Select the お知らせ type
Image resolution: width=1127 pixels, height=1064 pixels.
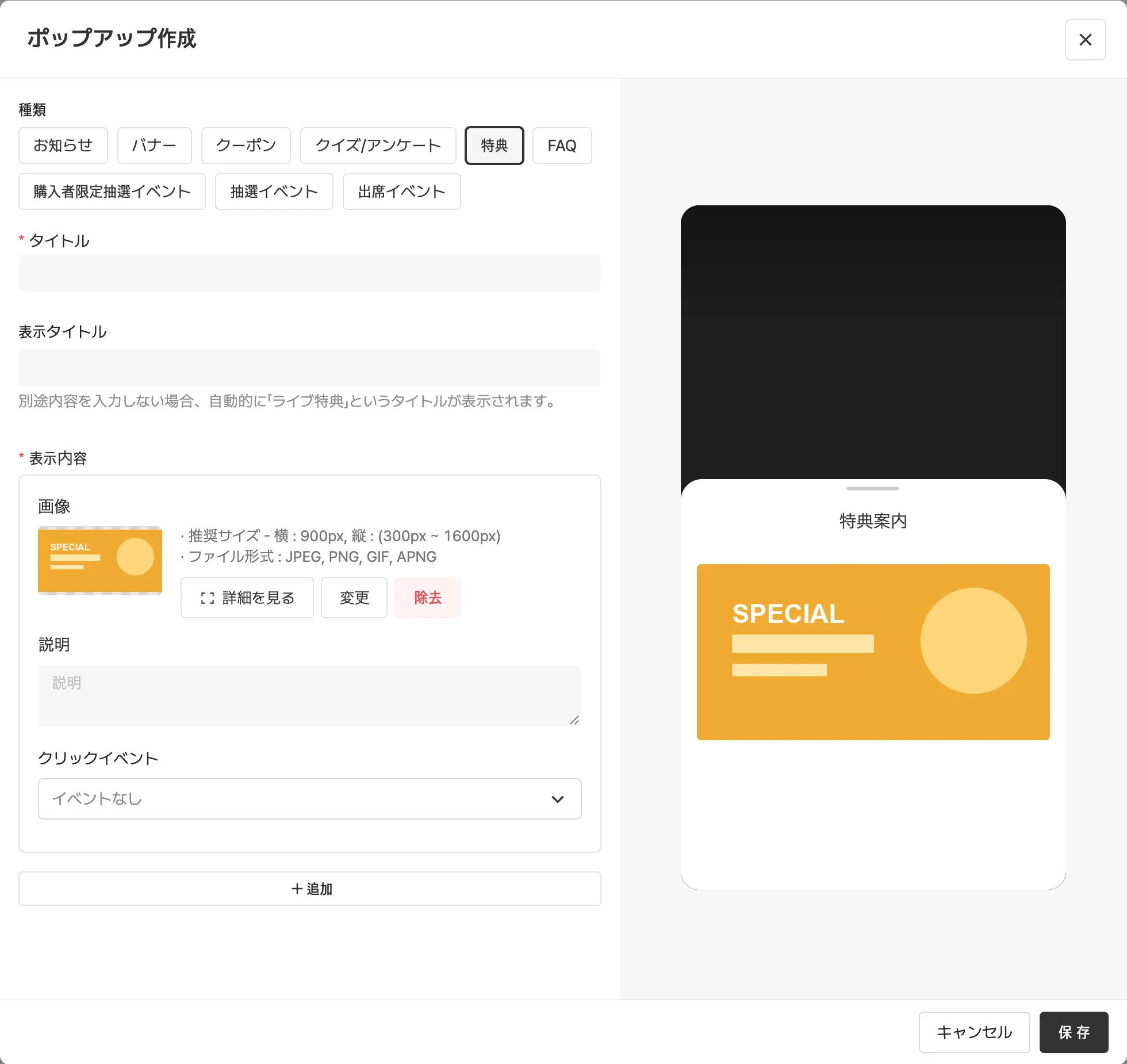tap(63, 146)
